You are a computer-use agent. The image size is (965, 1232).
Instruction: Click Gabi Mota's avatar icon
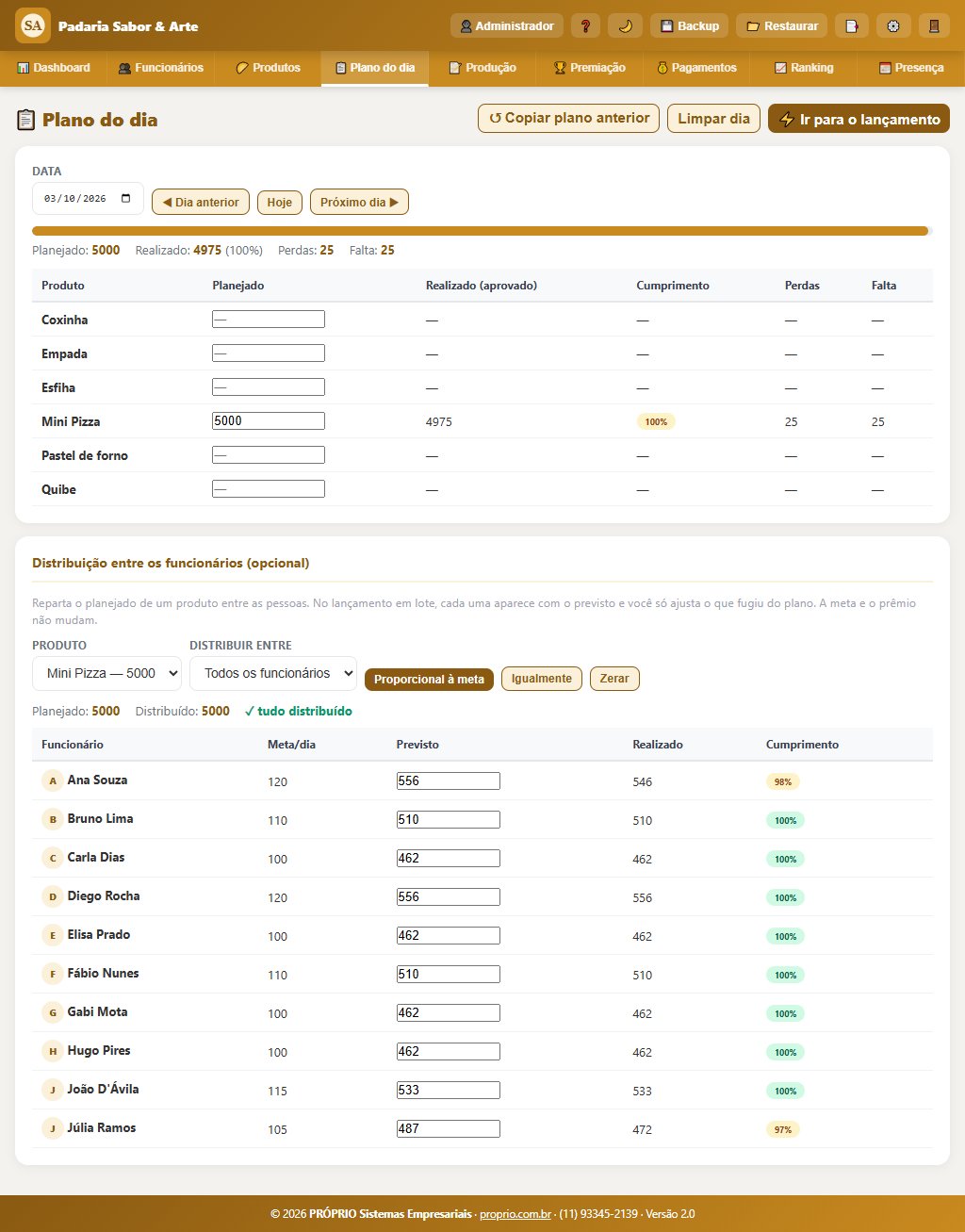click(x=53, y=1012)
